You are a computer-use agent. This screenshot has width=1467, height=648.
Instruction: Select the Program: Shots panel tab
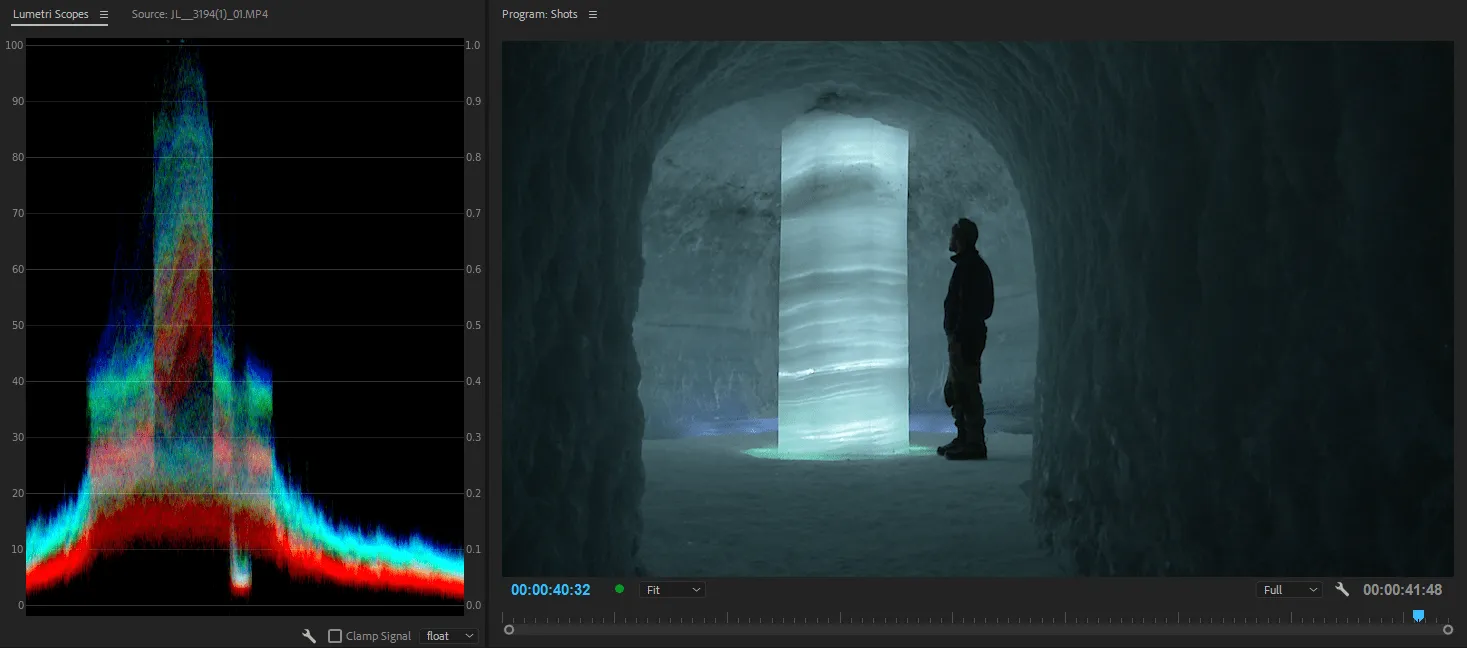(540, 15)
